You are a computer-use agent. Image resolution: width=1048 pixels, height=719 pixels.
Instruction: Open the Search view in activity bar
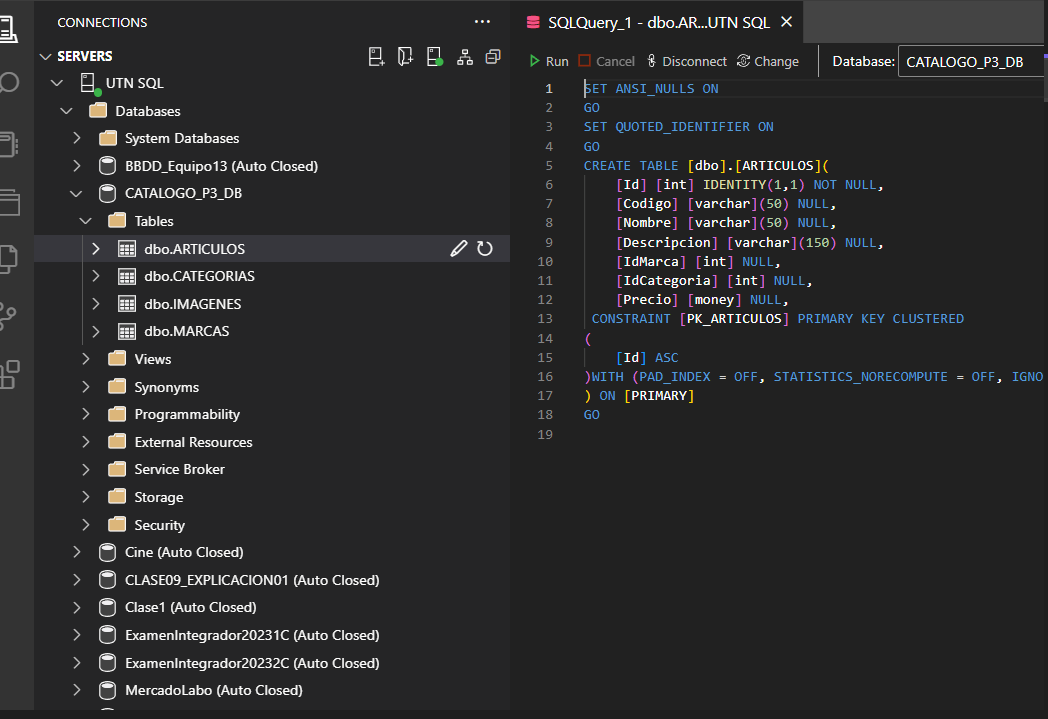pos(10,82)
